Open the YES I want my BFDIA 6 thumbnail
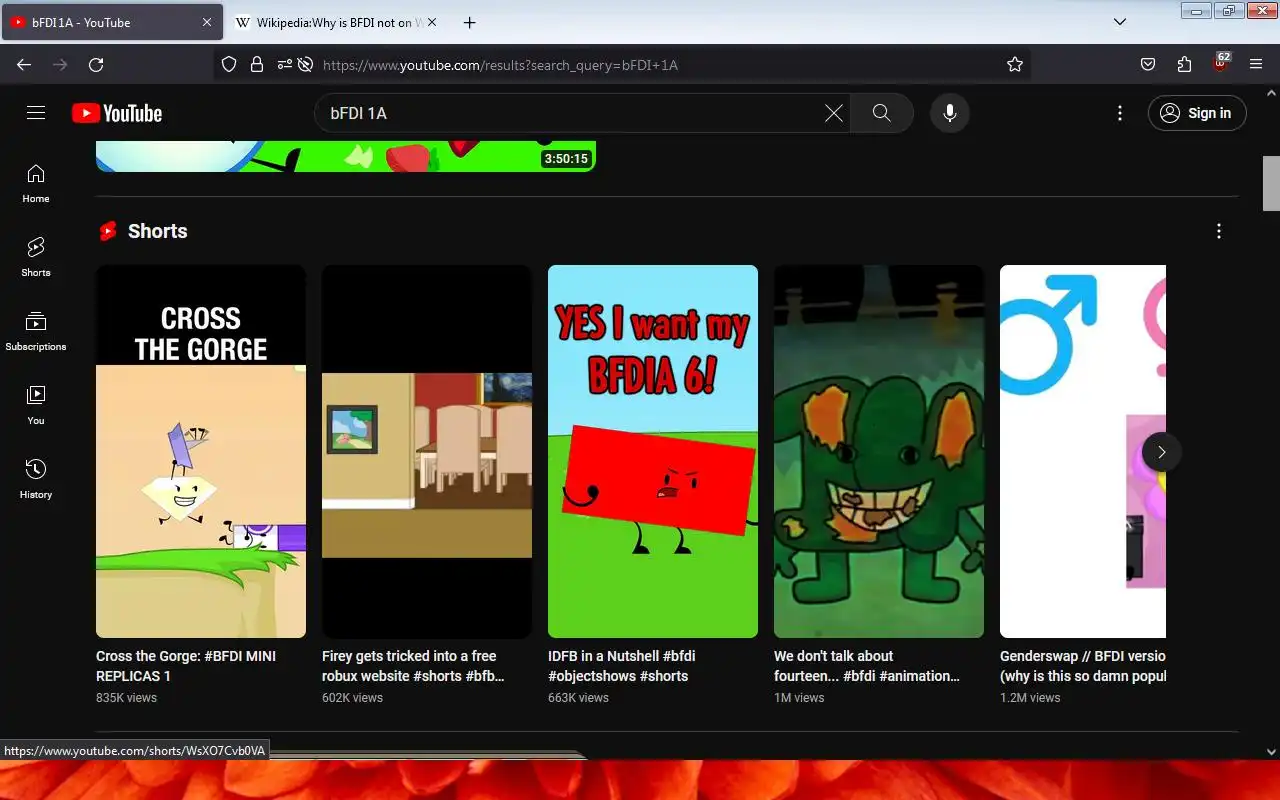Image resolution: width=1280 pixels, height=800 pixels. [653, 451]
